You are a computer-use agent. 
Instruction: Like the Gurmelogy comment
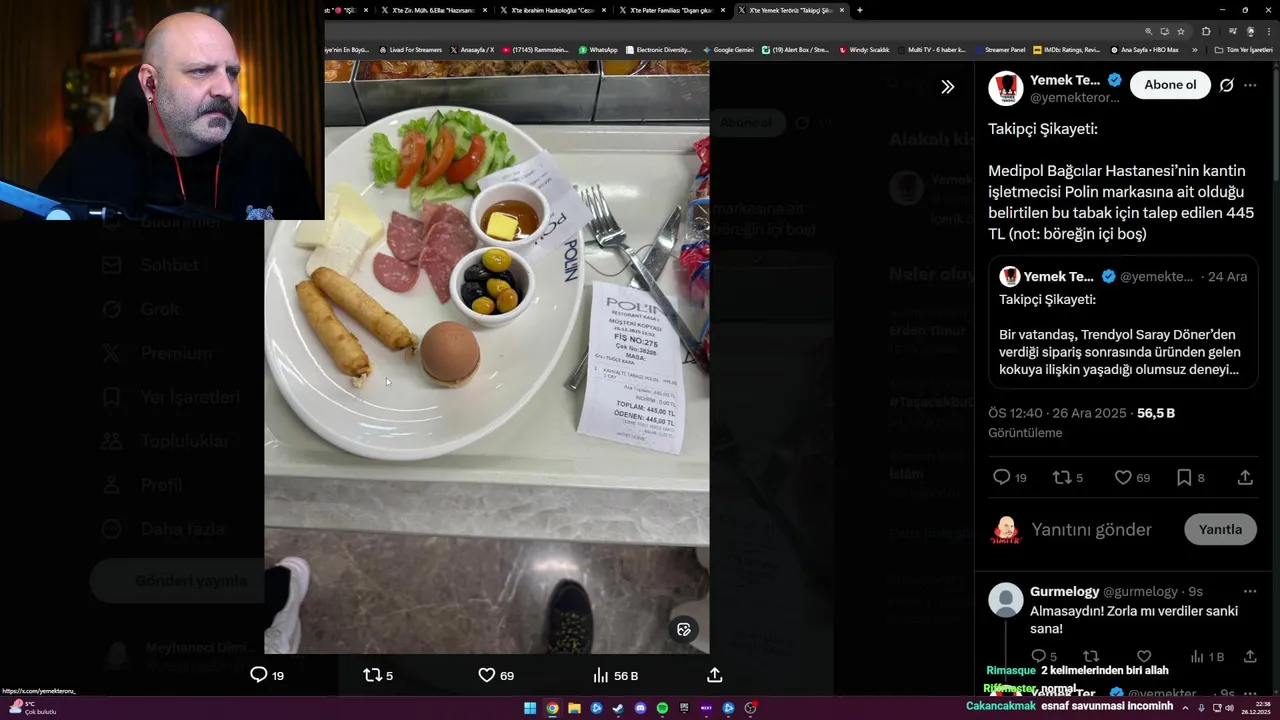tap(1144, 657)
